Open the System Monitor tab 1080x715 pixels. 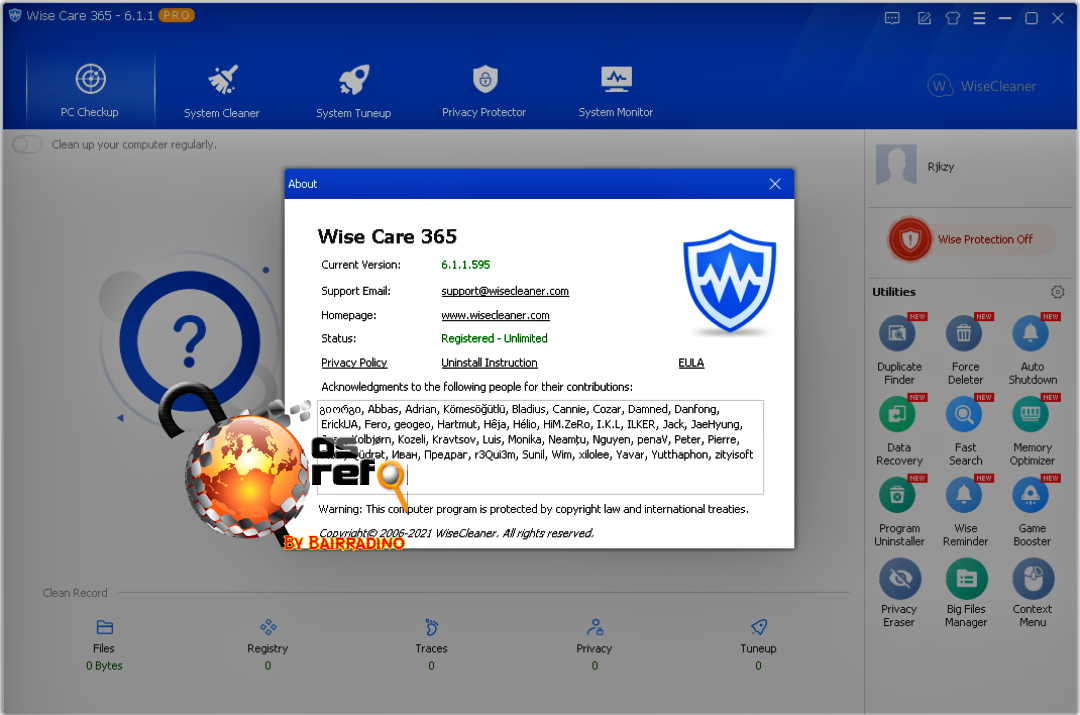tap(616, 90)
